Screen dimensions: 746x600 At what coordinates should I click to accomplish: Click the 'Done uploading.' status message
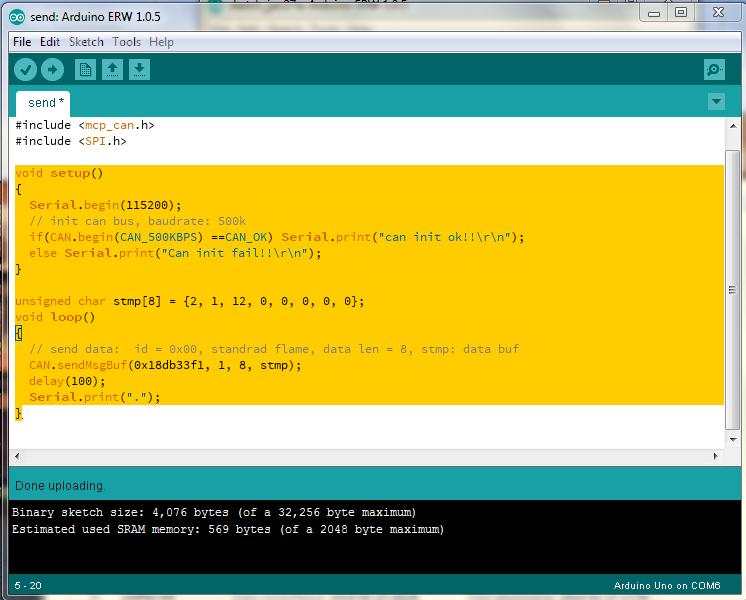click(60, 486)
